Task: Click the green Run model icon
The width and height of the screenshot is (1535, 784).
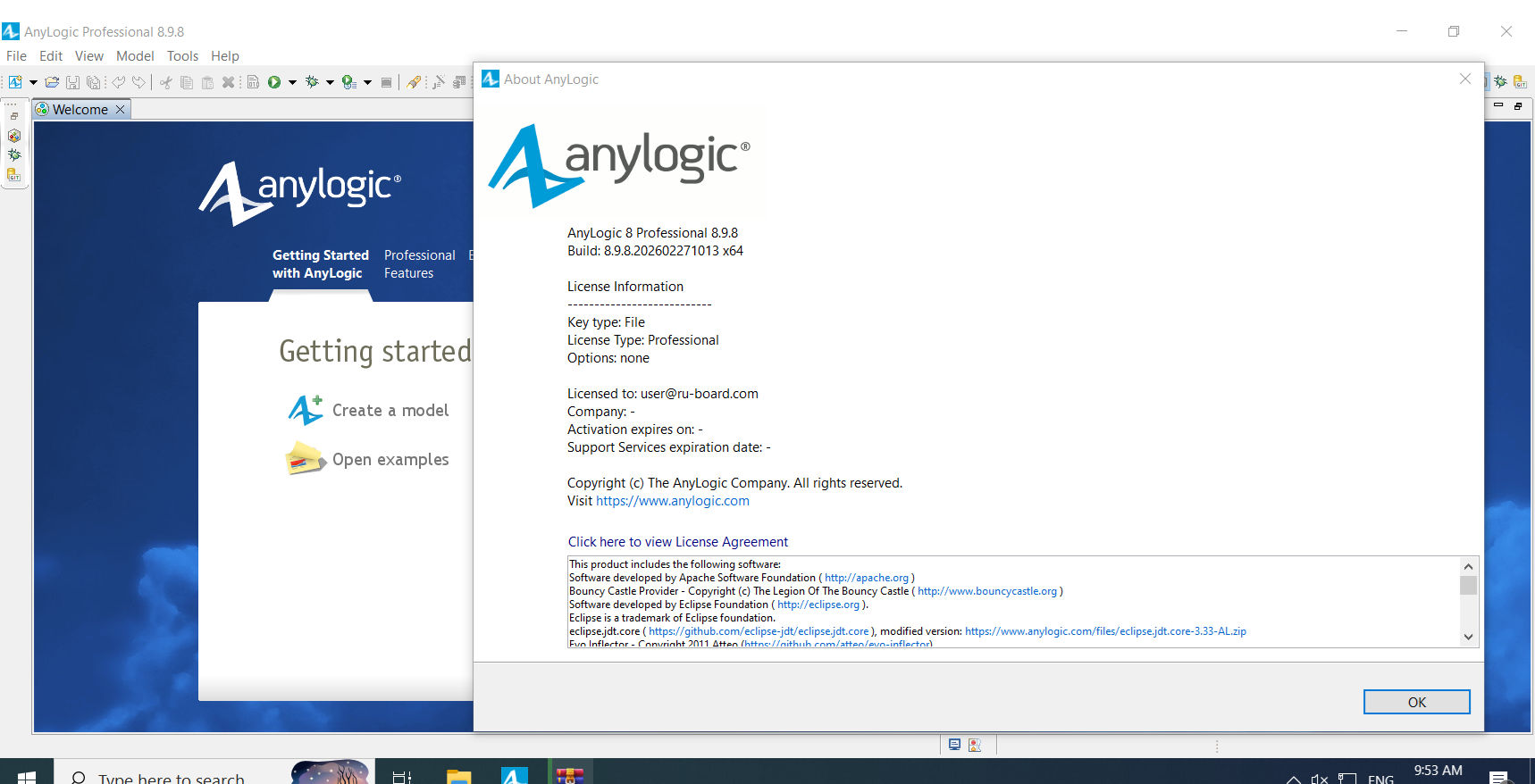Action: click(274, 82)
